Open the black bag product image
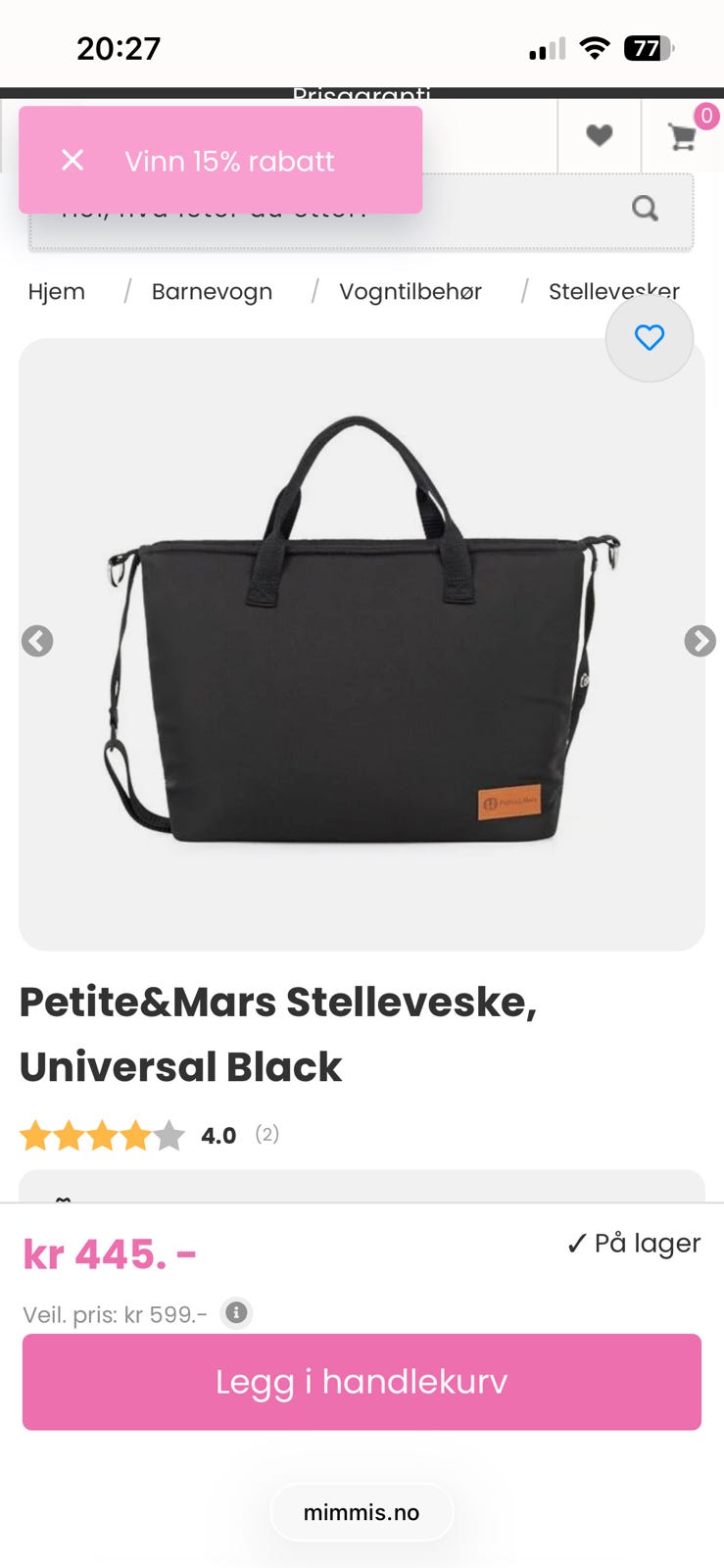The height and width of the screenshot is (1568, 724). [x=362, y=632]
